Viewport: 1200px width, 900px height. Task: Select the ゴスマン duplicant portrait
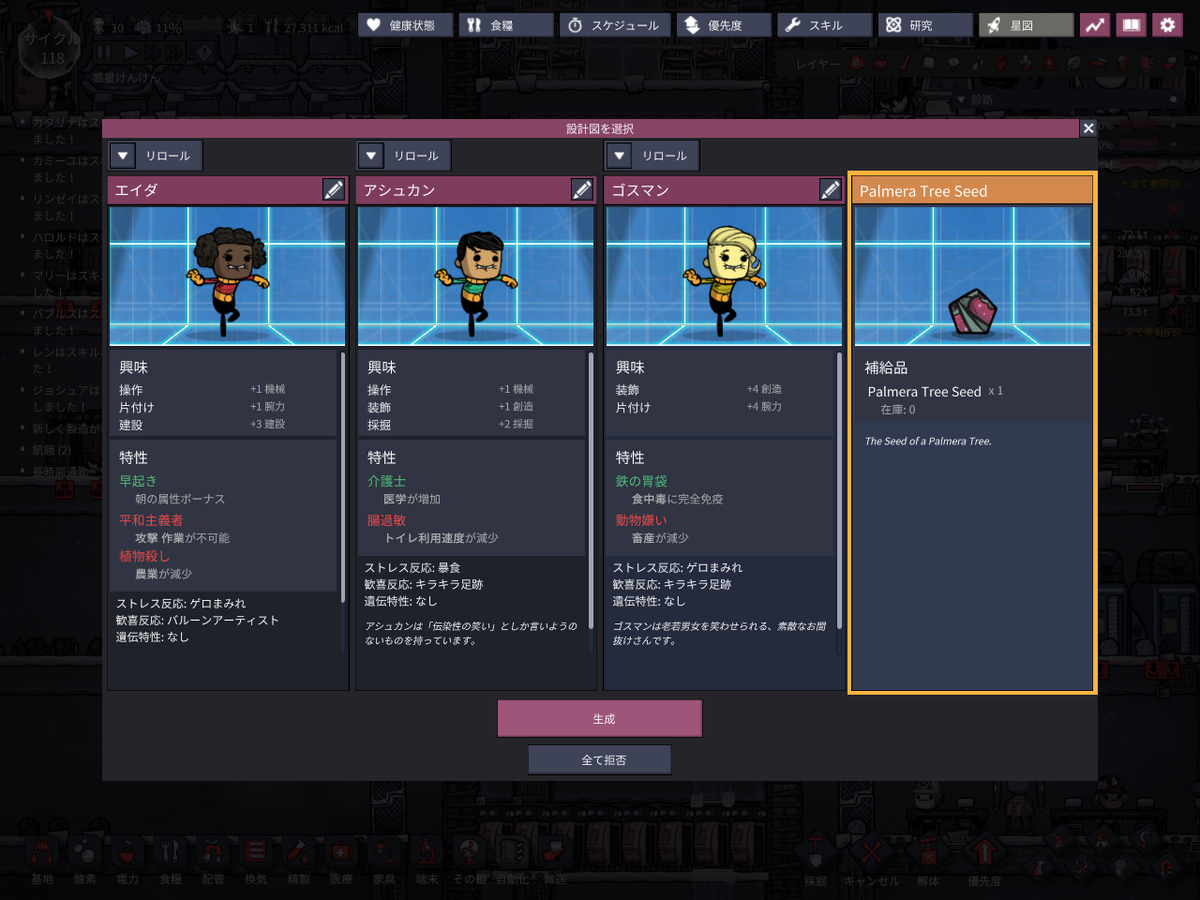723,276
